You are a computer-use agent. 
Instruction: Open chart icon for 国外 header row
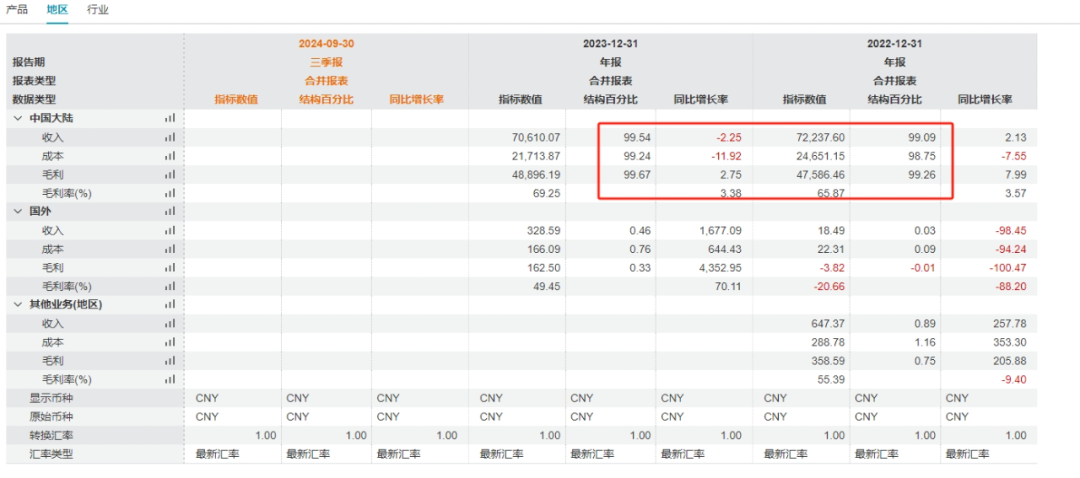point(169,212)
